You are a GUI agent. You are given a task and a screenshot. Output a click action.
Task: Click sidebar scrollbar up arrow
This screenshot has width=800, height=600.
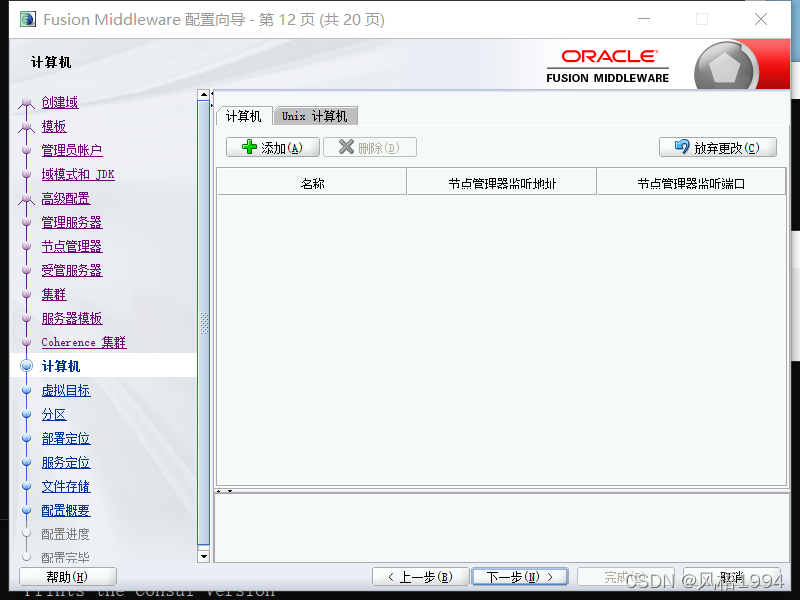(x=204, y=95)
